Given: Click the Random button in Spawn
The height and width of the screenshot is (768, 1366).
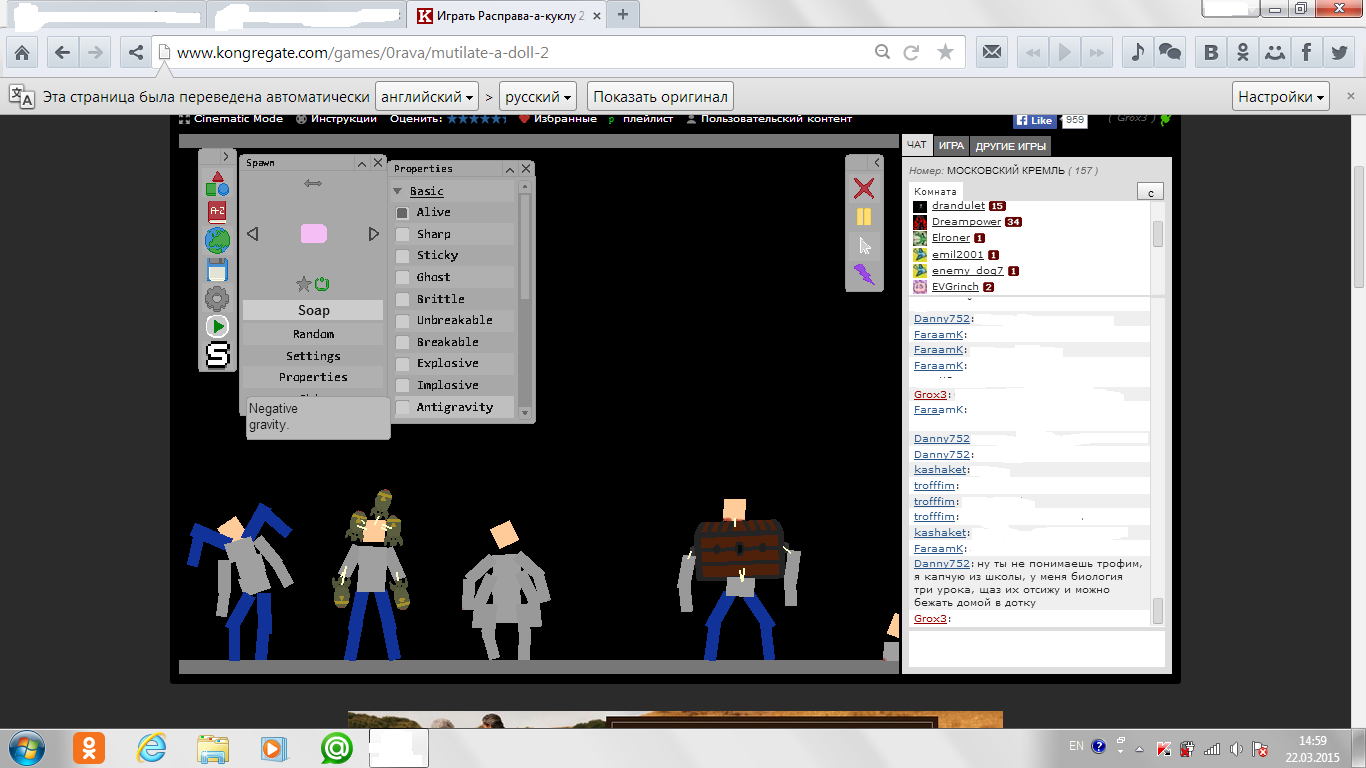Looking at the screenshot, I should point(313,334).
